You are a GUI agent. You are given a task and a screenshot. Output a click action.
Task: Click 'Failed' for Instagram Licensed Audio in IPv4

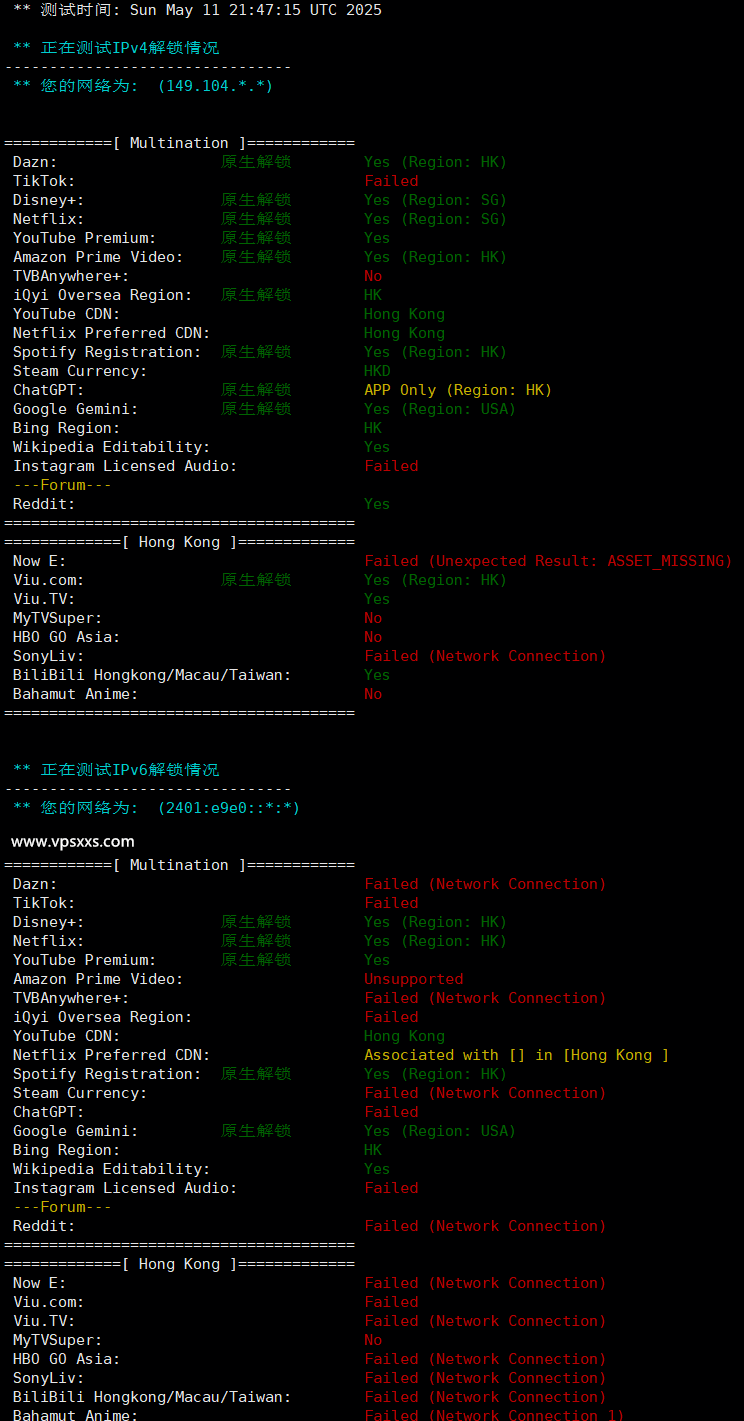click(x=391, y=466)
